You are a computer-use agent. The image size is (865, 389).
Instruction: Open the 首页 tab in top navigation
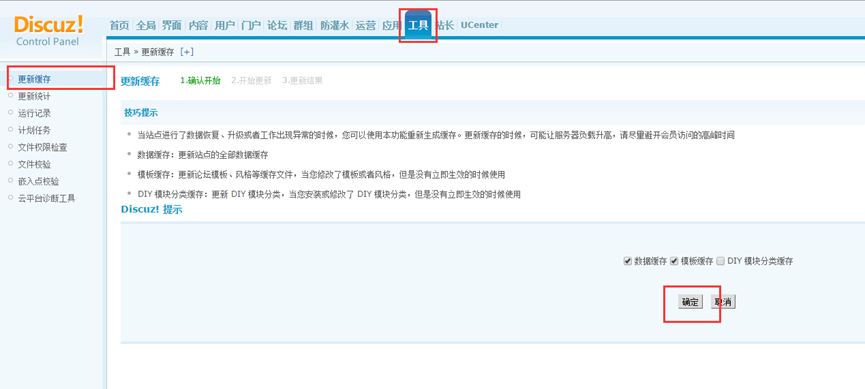(x=119, y=25)
